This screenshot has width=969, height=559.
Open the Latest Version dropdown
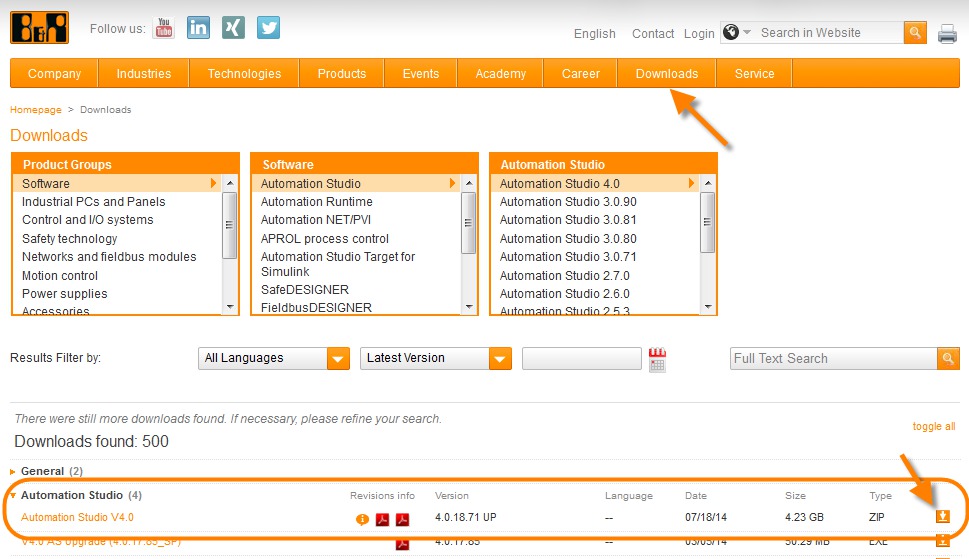coord(436,358)
